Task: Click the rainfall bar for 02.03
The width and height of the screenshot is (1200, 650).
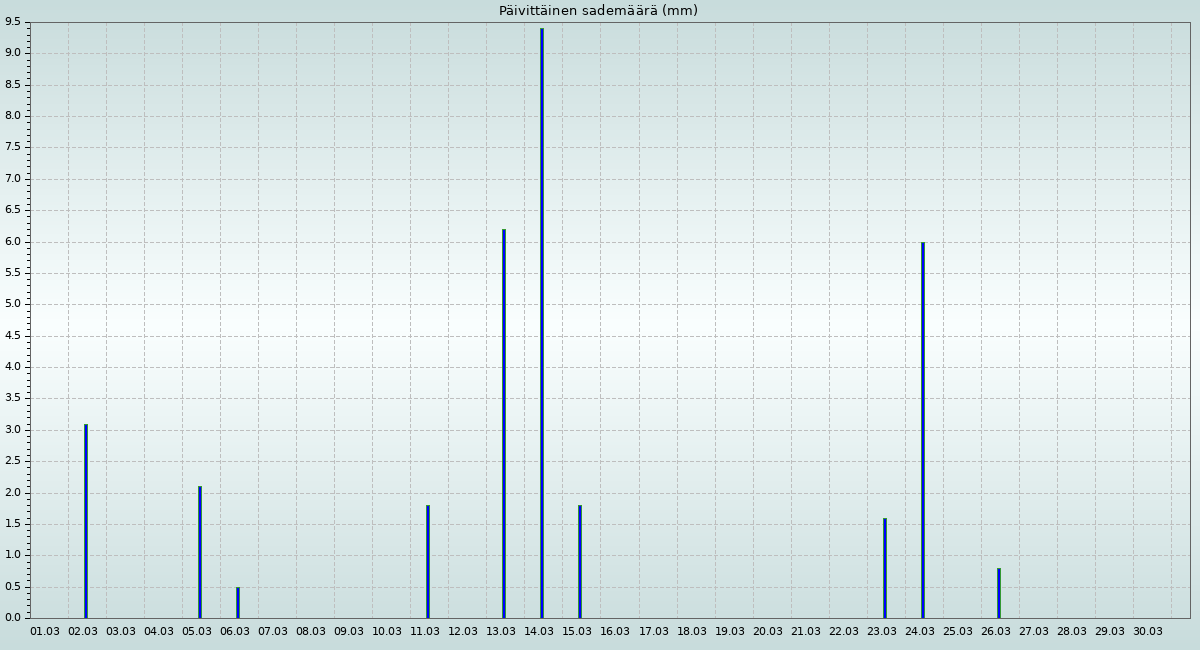Action: click(x=86, y=520)
